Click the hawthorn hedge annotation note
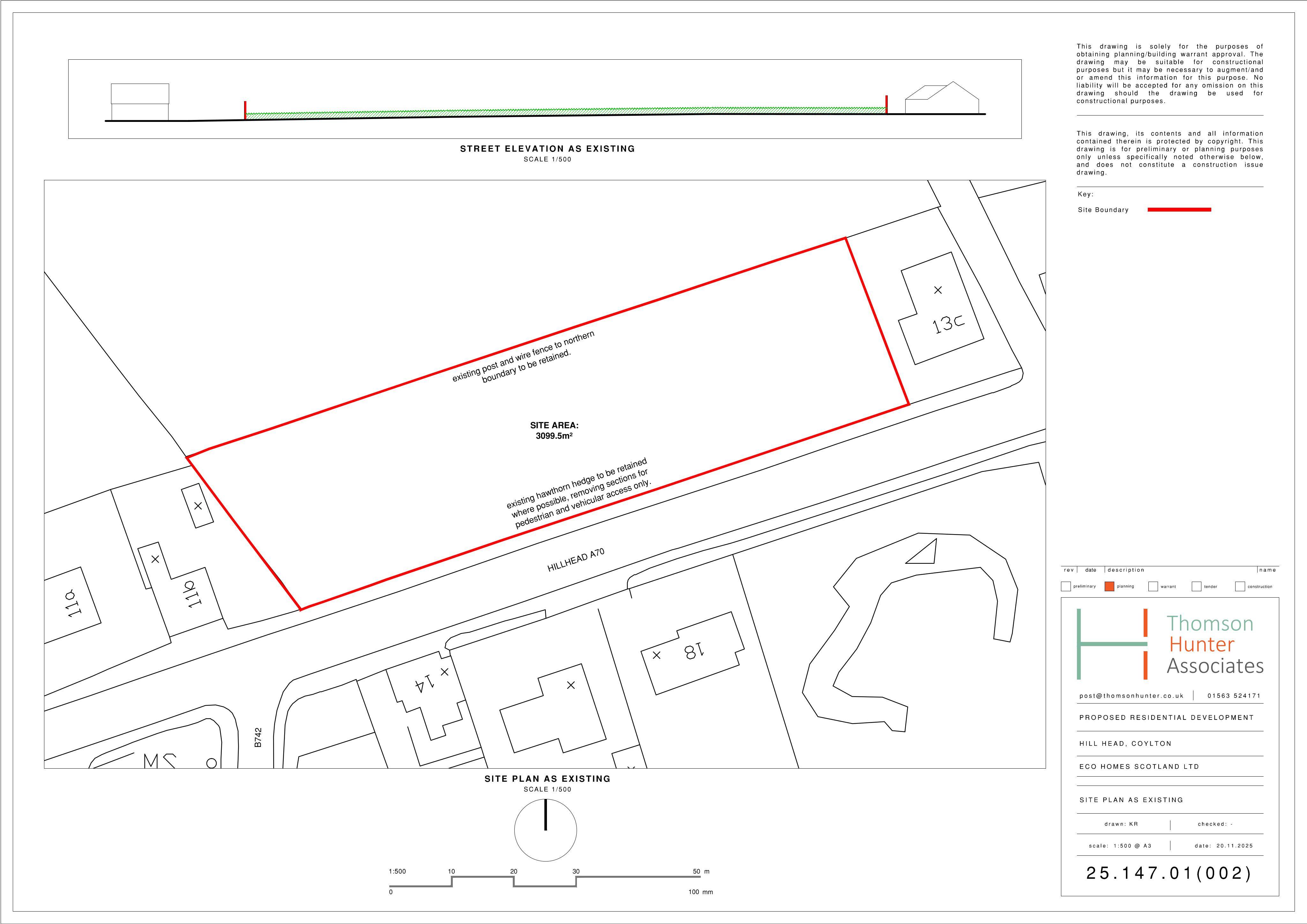Viewport: 1307px width, 924px height. pos(579,493)
